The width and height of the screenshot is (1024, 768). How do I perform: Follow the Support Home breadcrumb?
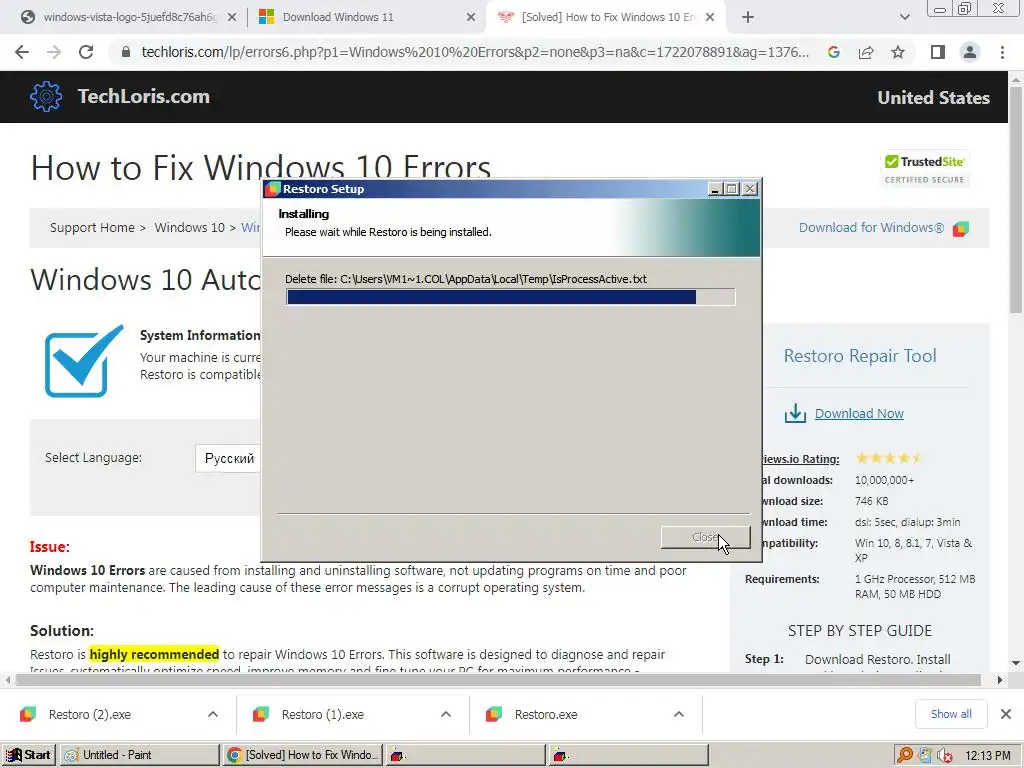point(92,228)
